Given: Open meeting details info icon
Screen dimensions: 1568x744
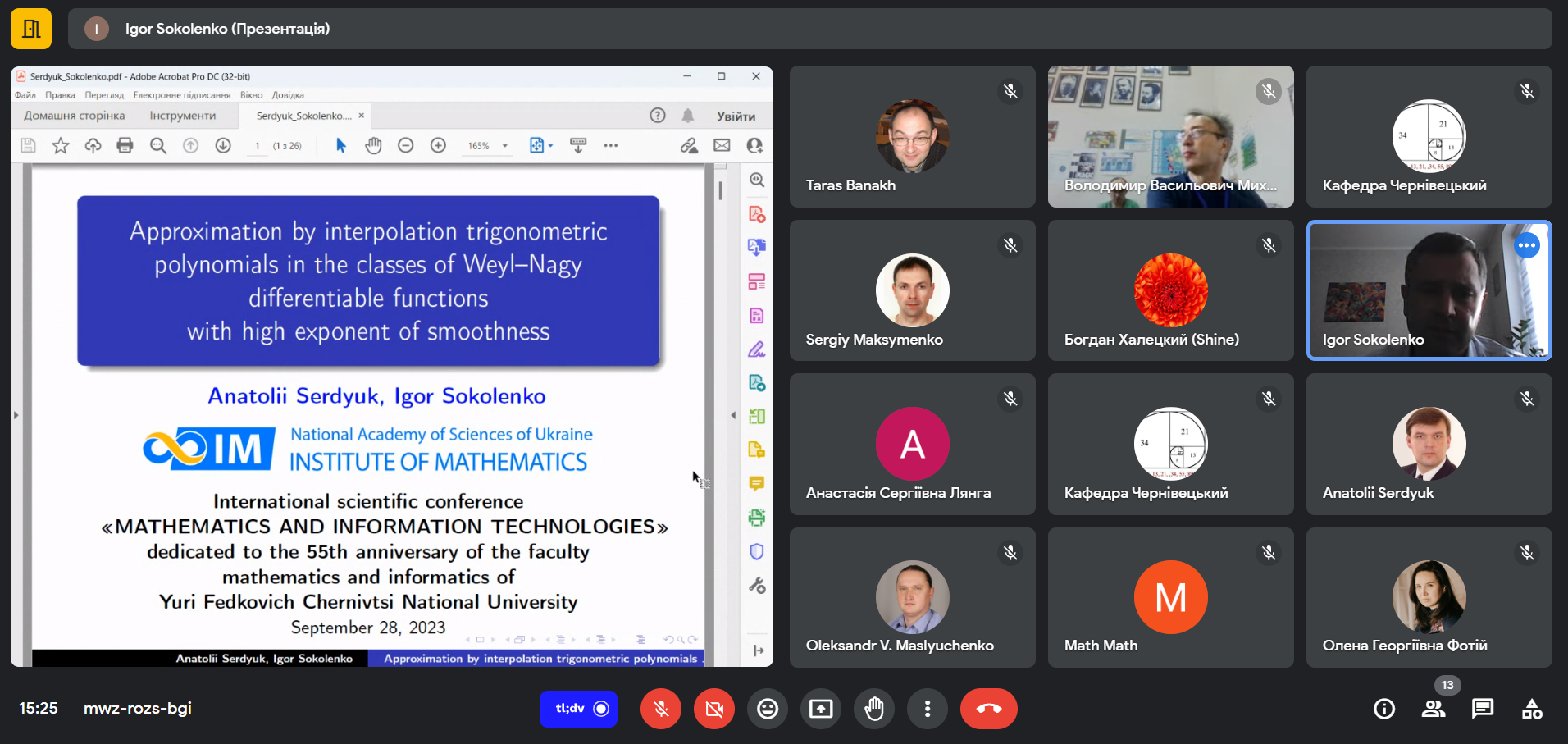Looking at the screenshot, I should click(1384, 709).
